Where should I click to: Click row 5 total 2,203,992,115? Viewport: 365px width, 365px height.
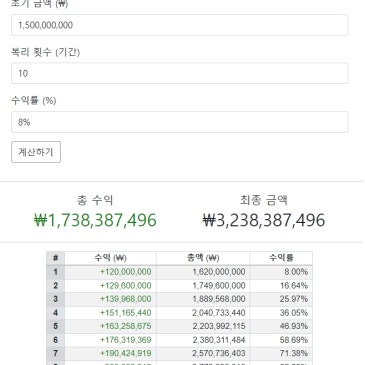tap(219, 326)
